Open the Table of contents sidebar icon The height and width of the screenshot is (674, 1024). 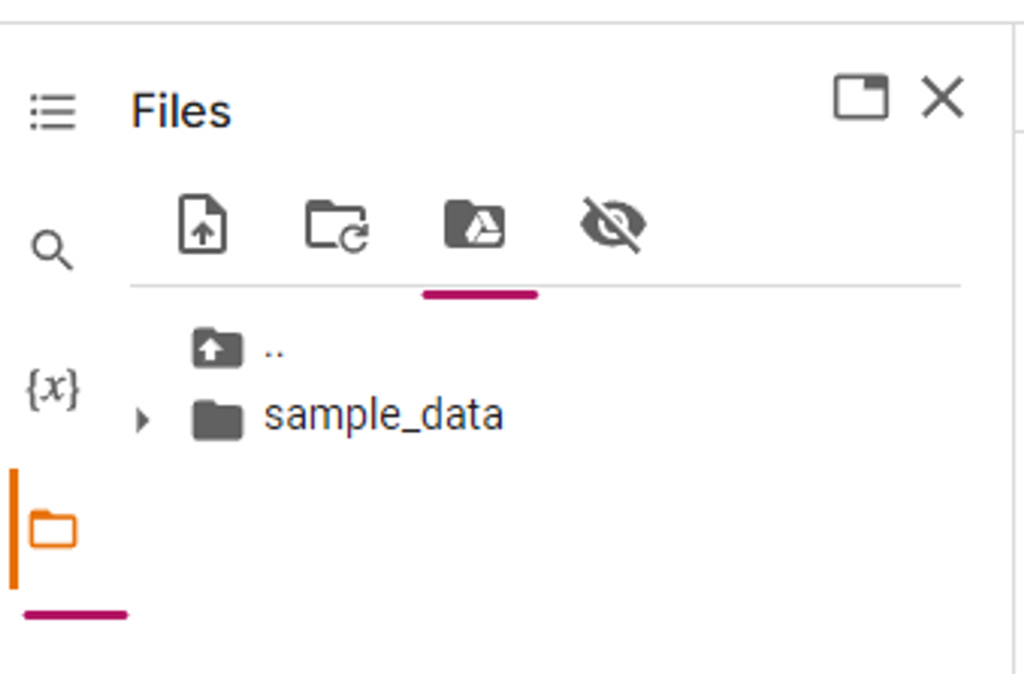53,112
